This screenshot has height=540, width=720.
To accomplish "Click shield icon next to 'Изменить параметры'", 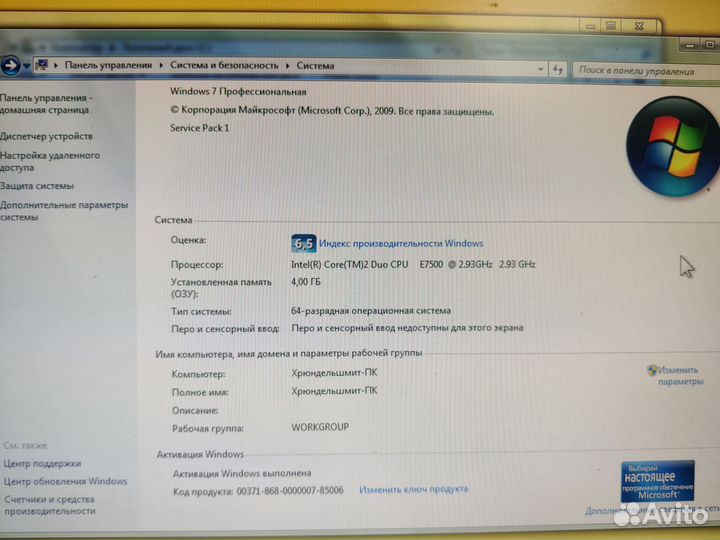I will pos(652,370).
